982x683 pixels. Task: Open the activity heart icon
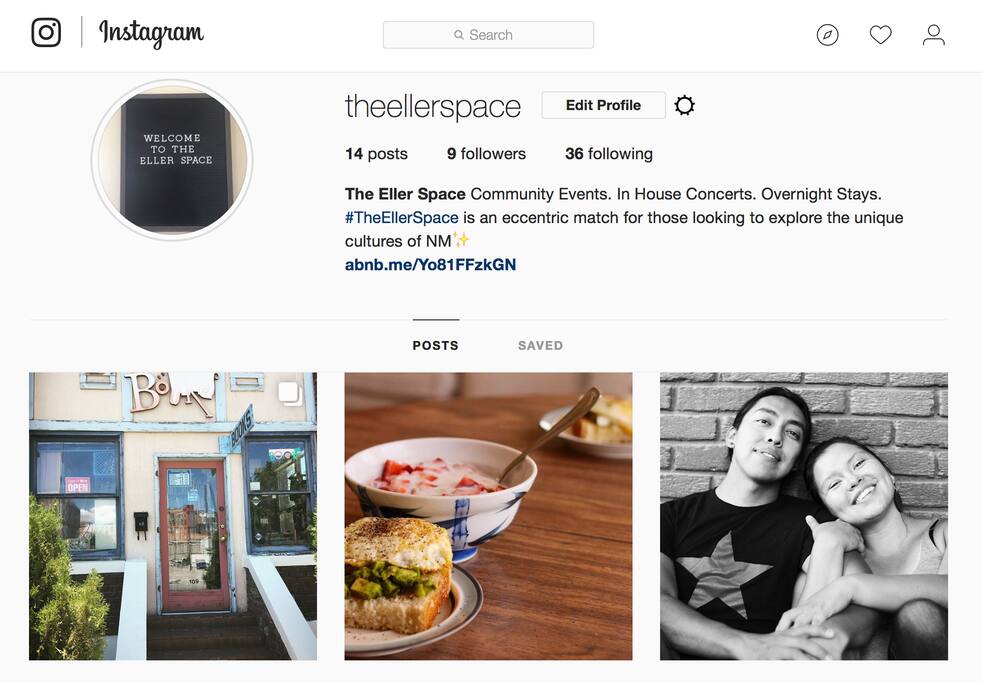881,34
